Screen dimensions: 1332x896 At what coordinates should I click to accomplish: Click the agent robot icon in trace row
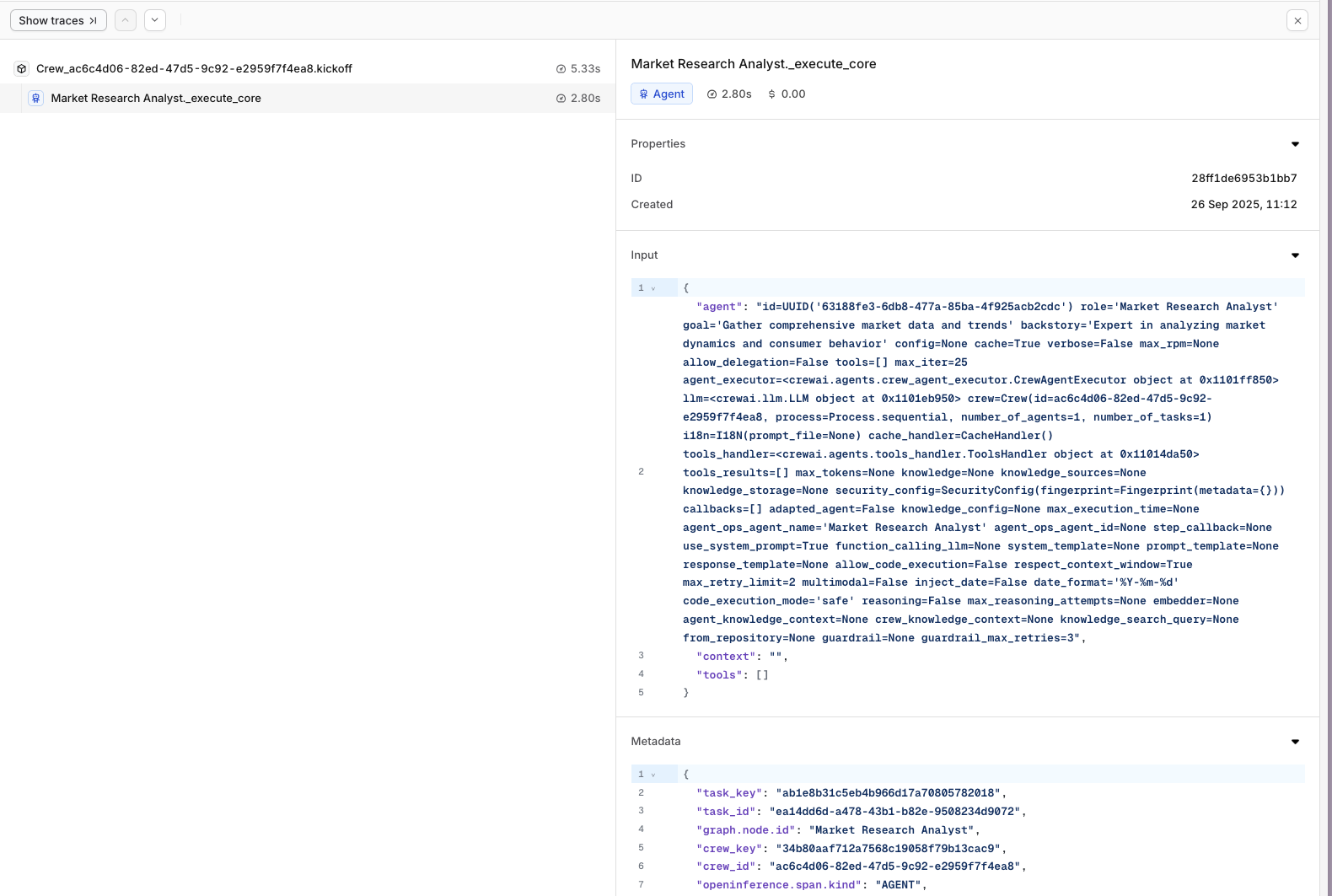coord(36,98)
